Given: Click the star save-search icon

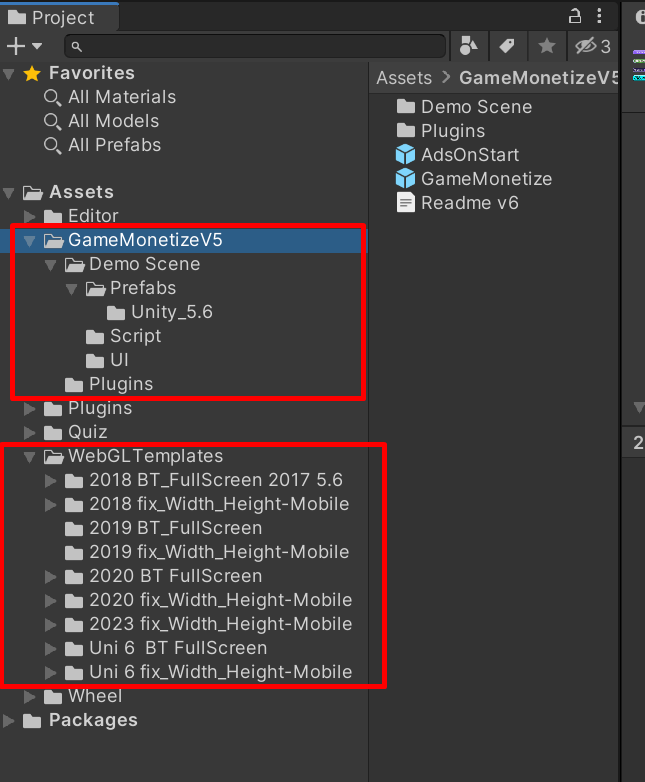Looking at the screenshot, I should 547,46.
